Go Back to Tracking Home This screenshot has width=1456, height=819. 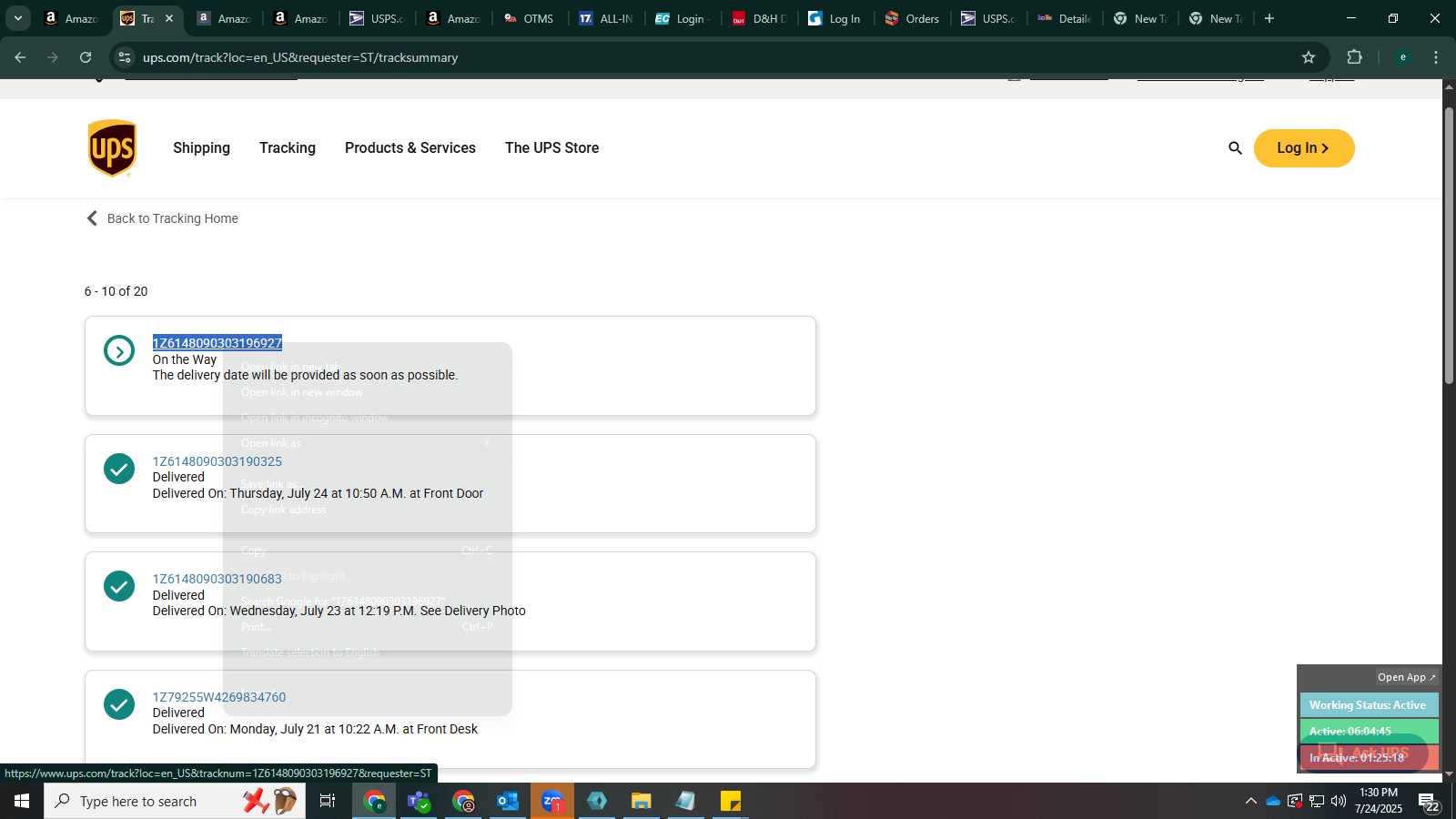tap(162, 218)
